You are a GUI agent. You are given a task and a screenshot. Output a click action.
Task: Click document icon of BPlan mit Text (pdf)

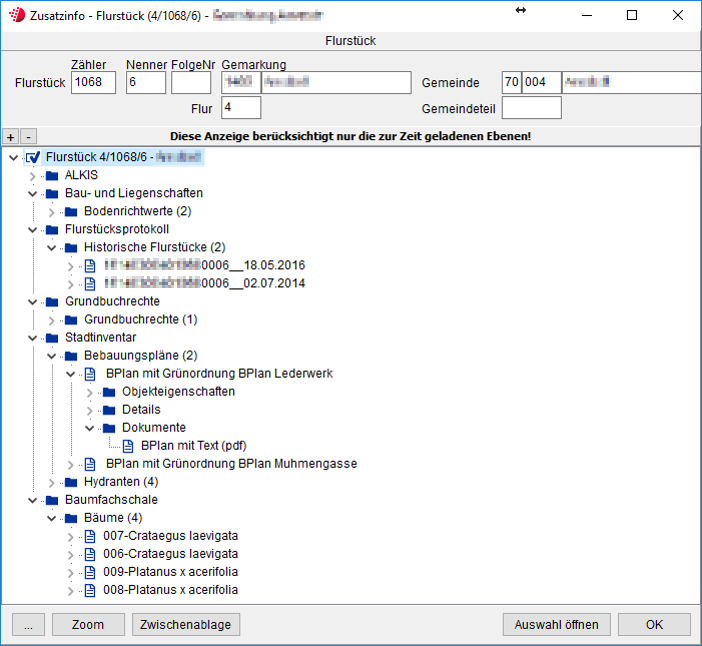[x=128, y=446]
